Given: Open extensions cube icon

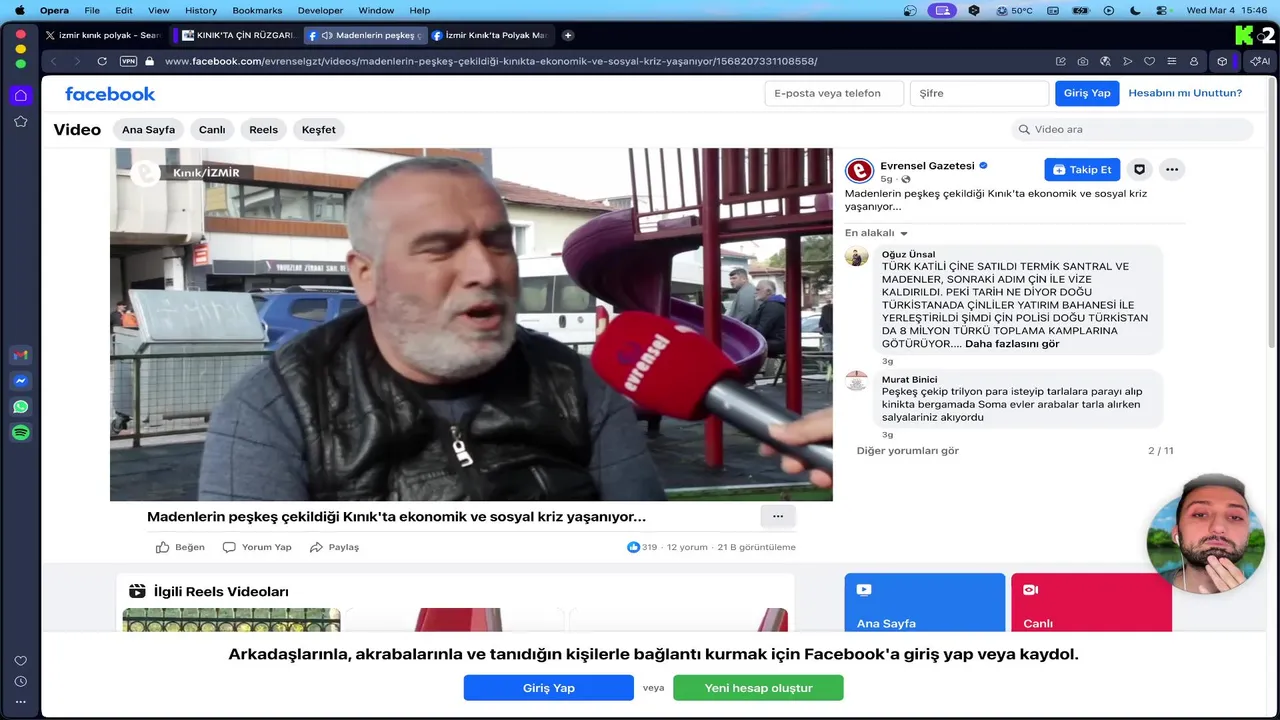Looking at the screenshot, I should (1222, 61).
